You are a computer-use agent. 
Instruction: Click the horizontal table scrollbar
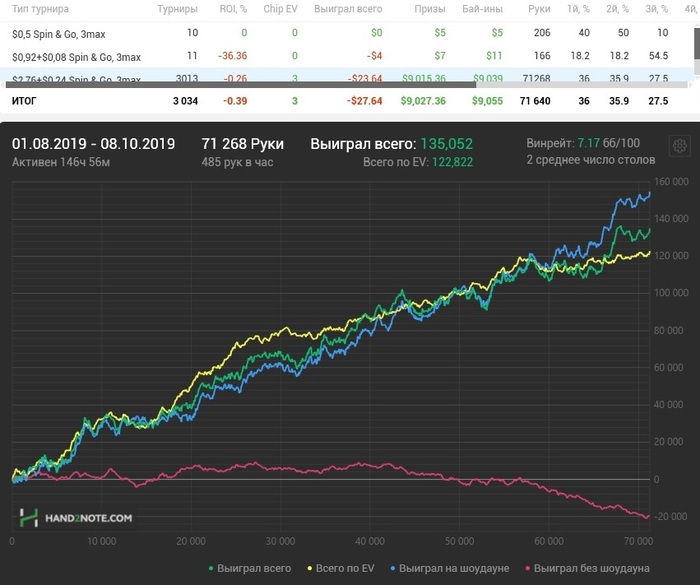[x=241, y=84]
